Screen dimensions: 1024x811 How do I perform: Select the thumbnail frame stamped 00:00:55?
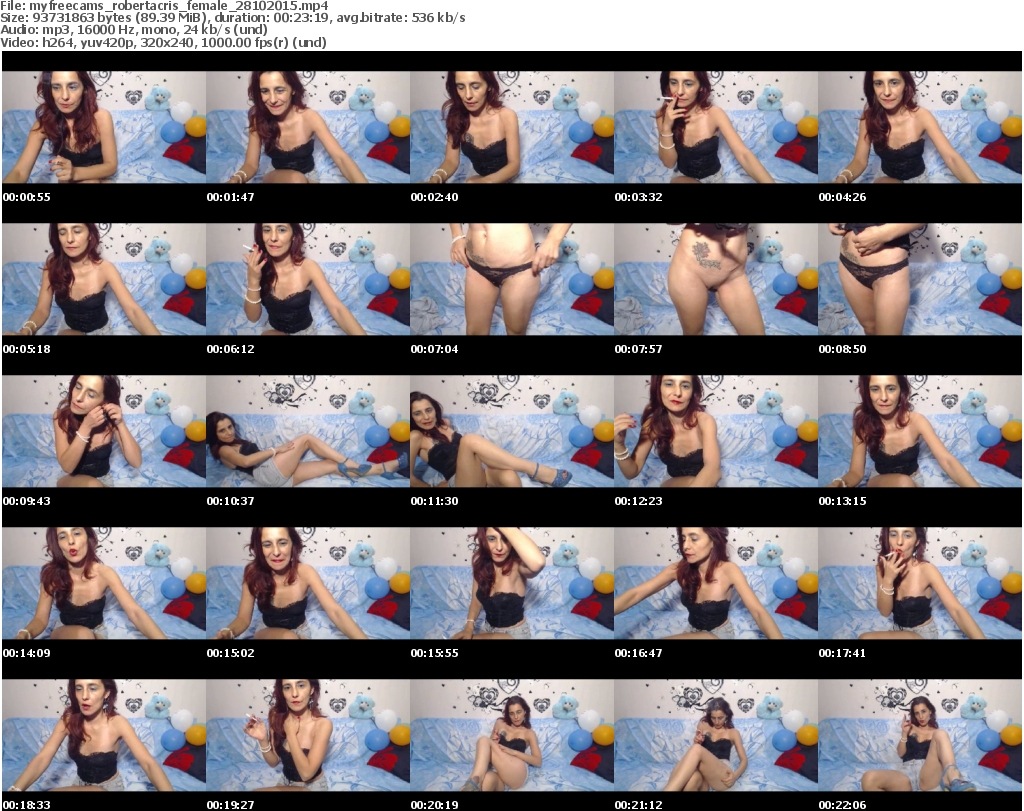[x=104, y=127]
